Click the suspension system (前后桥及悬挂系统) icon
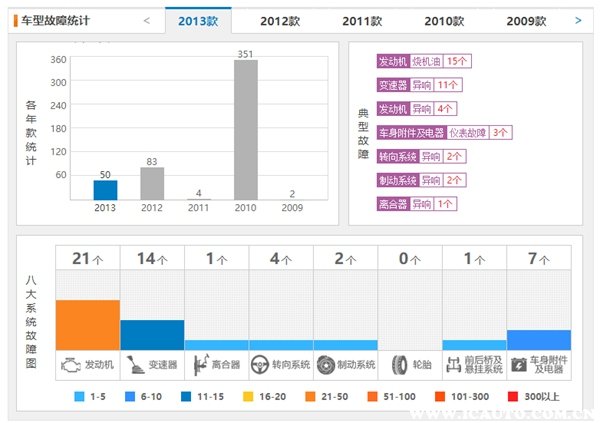The width and height of the screenshot is (600, 423). coord(455,364)
